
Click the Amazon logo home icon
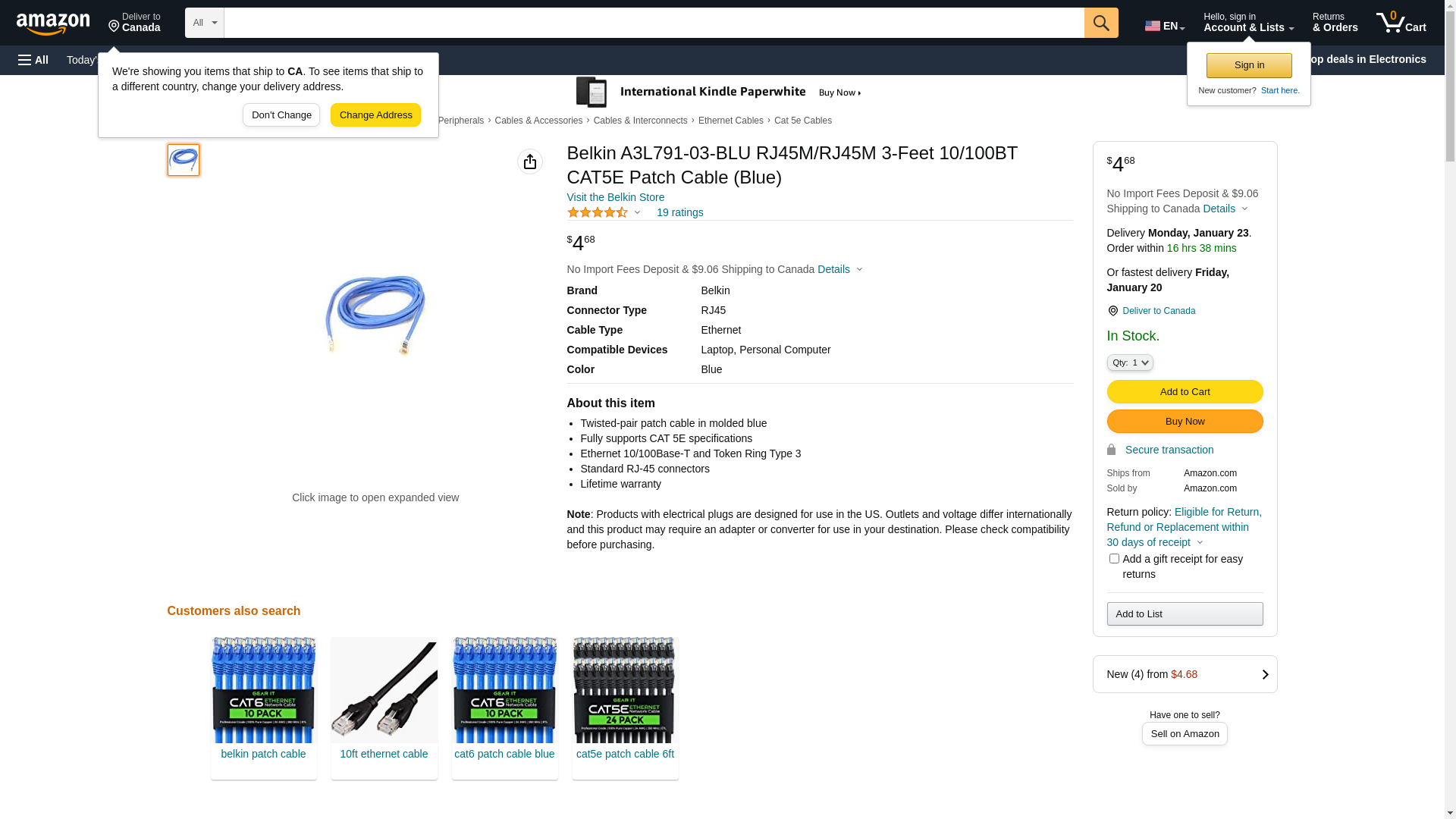[53, 24]
